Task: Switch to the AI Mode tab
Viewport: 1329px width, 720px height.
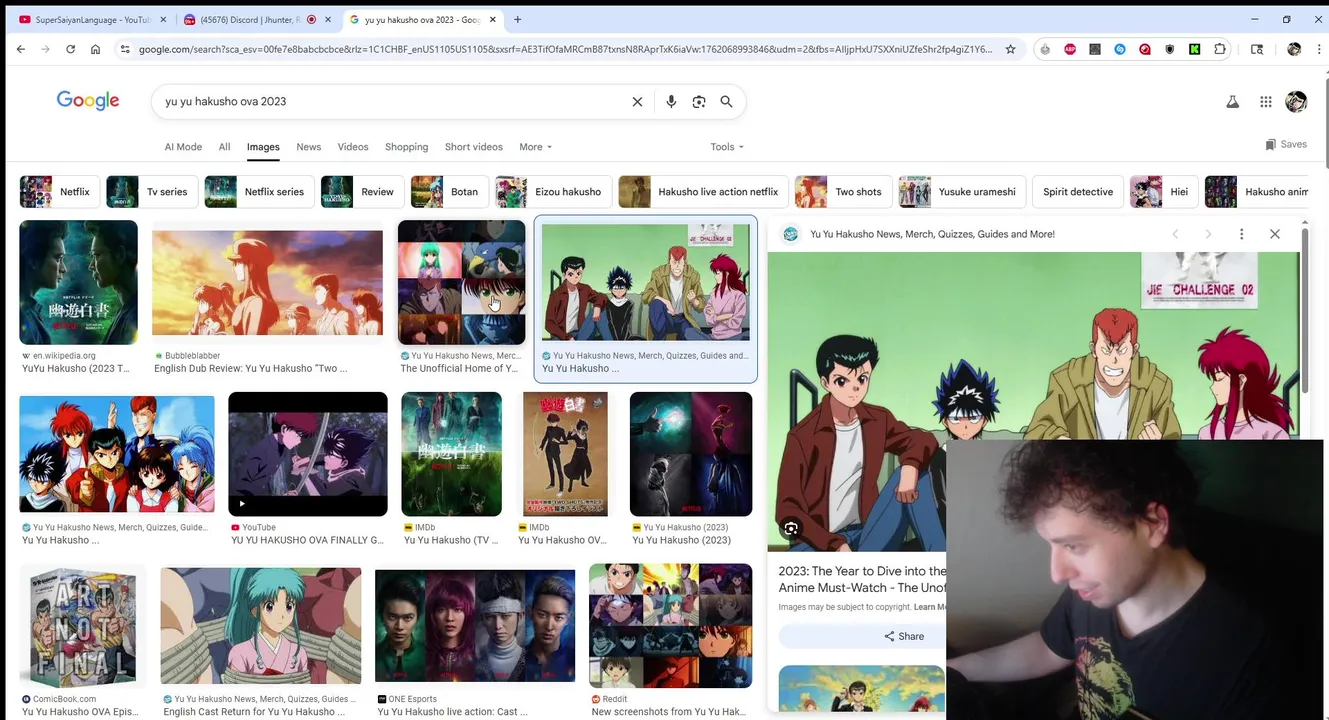Action: [183, 147]
